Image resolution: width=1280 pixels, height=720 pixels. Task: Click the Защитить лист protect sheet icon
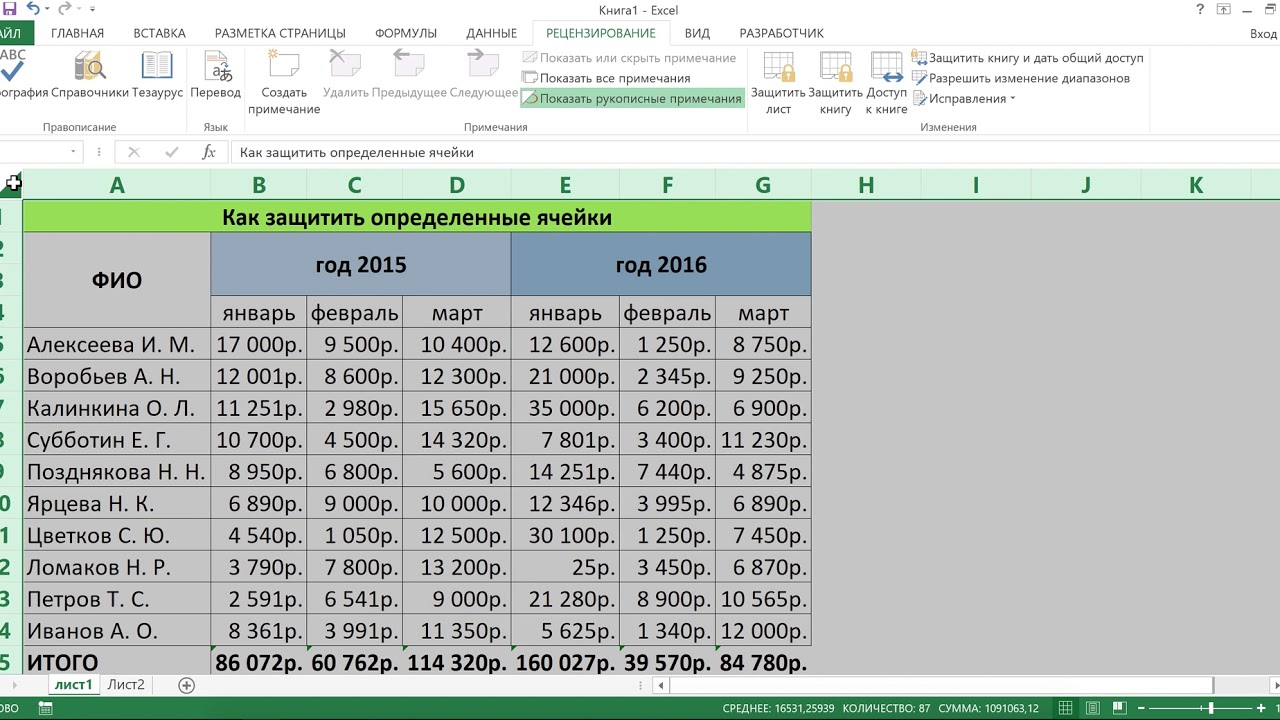779,83
